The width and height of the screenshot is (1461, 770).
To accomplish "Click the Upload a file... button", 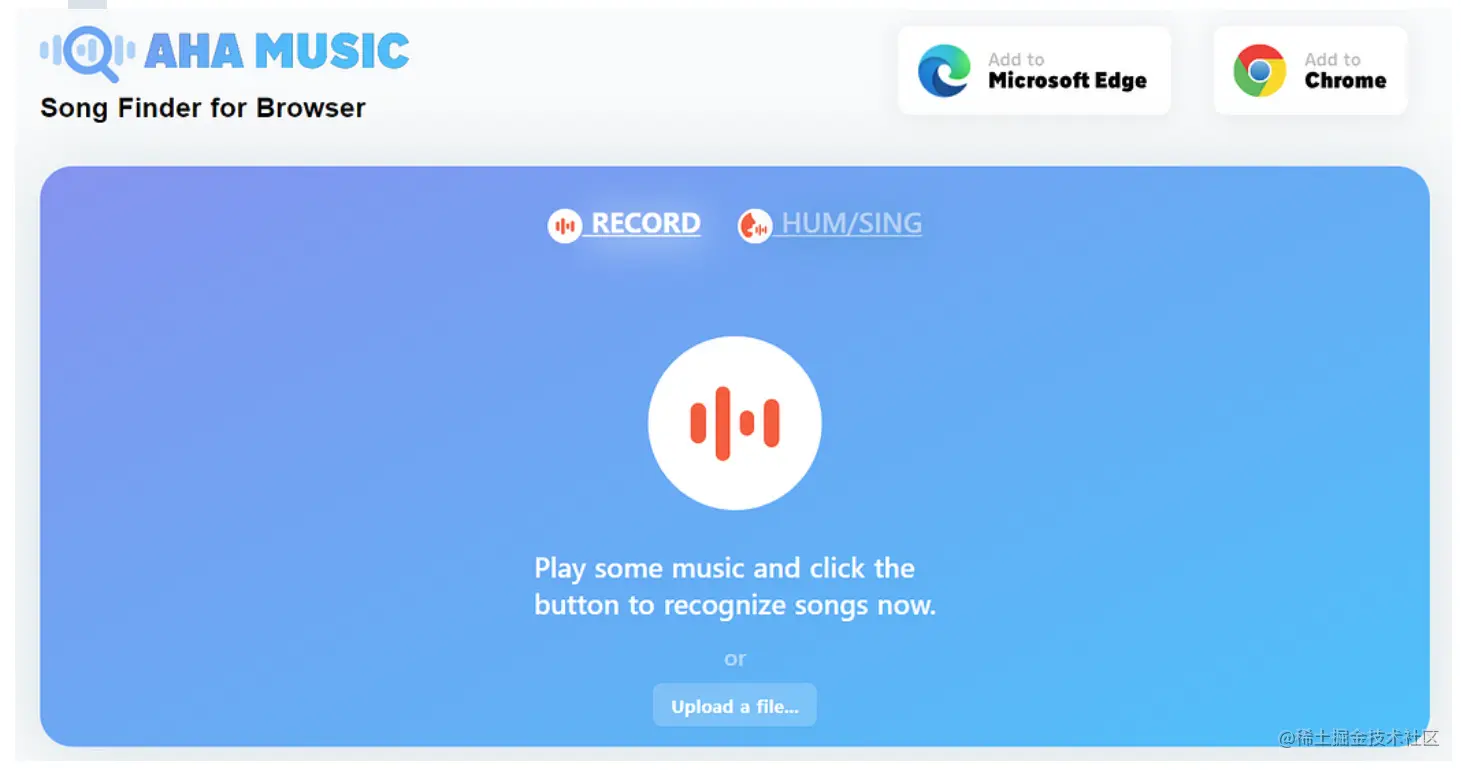I will (x=735, y=706).
